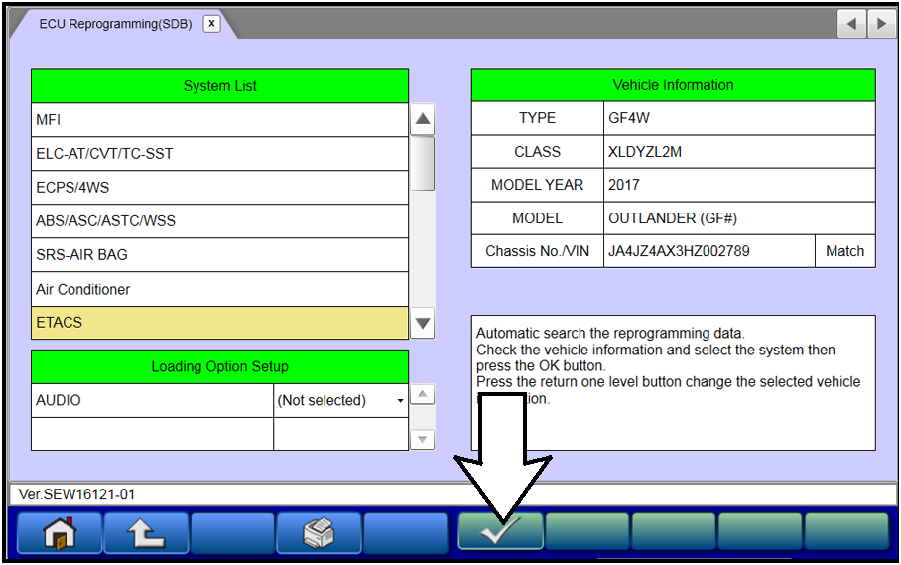
Task: Close the ECU Reprogramming(SDB) tab
Action: [x=211, y=24]
